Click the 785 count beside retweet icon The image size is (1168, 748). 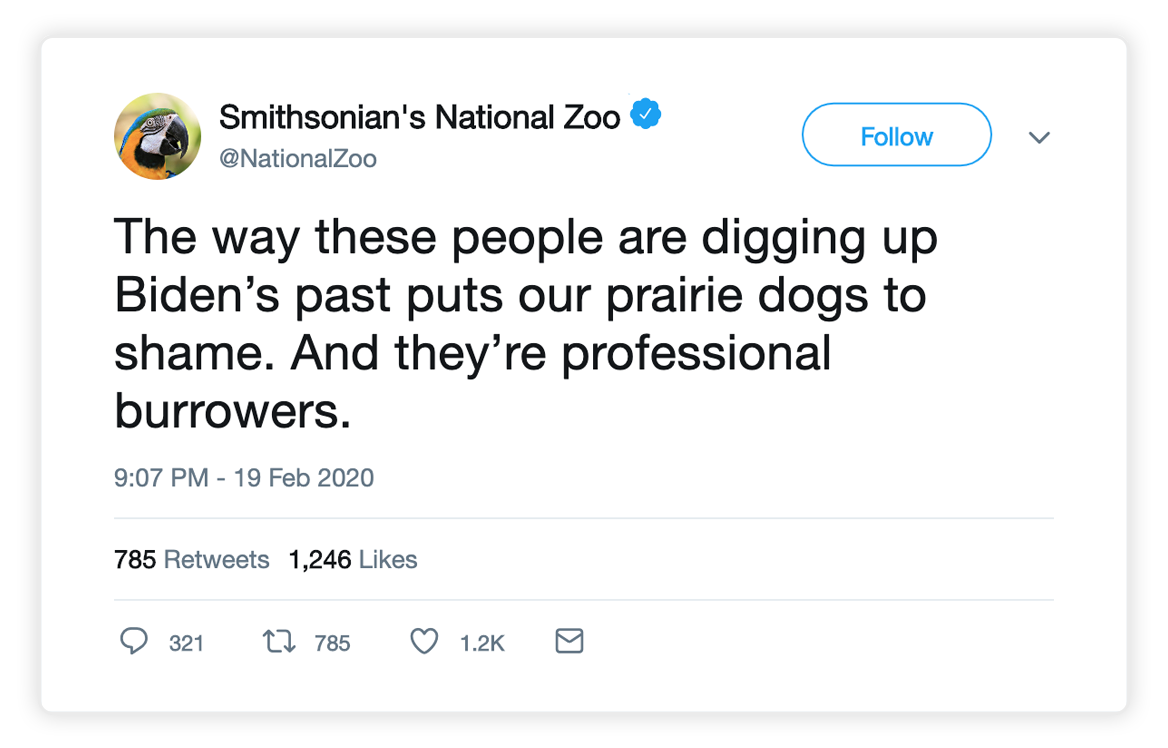point(332,643)
